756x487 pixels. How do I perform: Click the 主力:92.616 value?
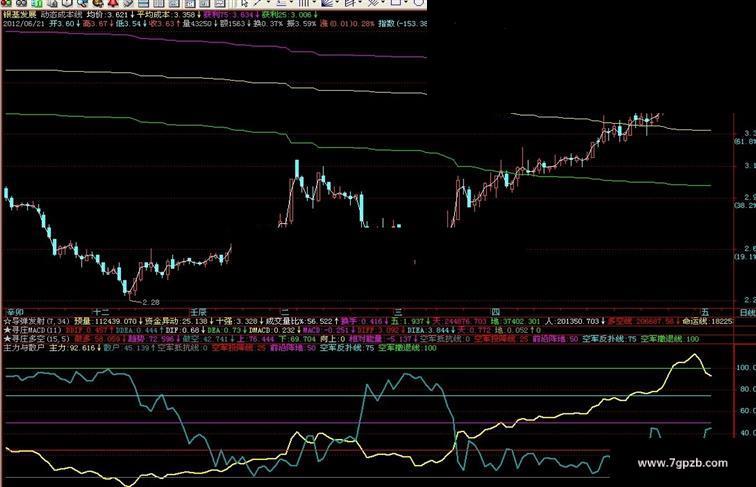click(x=72, y=348)
